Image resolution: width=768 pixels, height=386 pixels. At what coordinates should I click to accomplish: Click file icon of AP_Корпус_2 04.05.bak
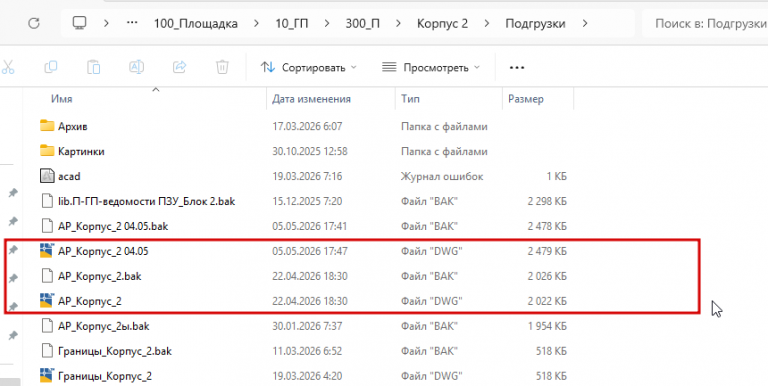point(47,226)
